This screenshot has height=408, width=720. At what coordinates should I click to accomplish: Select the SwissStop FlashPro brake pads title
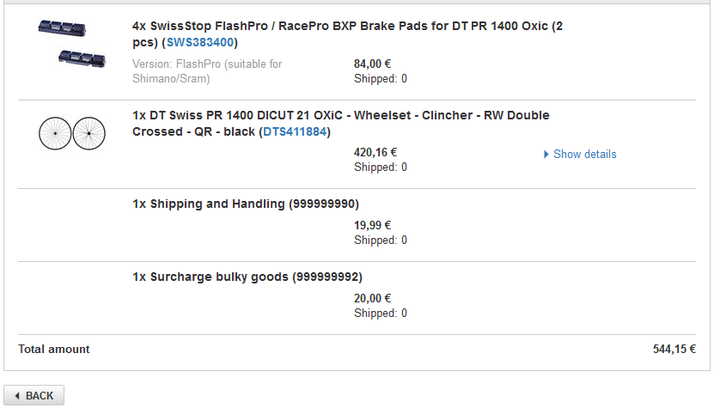tap(348, 34)
